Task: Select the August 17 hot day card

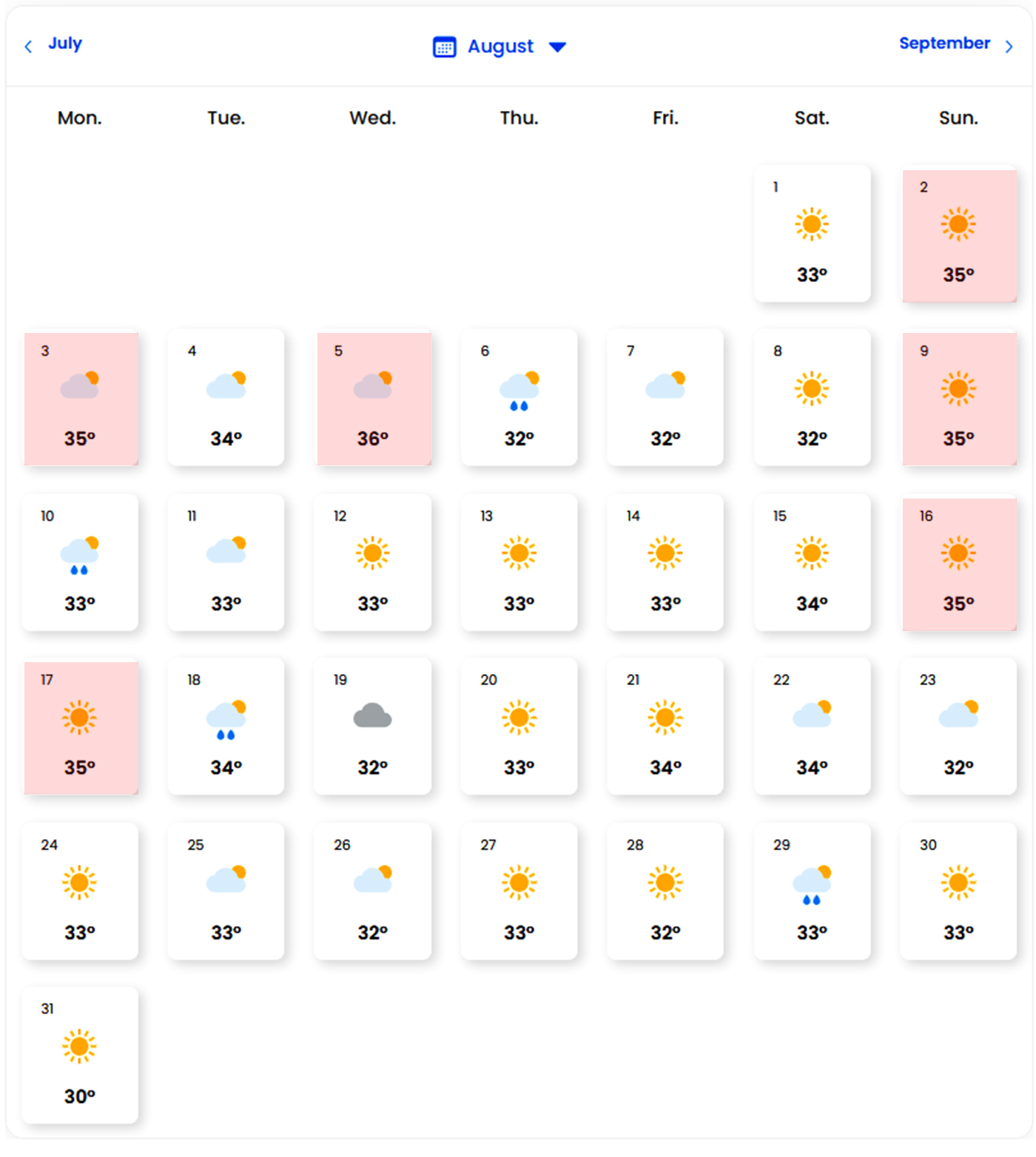Action: coord(81,728)
